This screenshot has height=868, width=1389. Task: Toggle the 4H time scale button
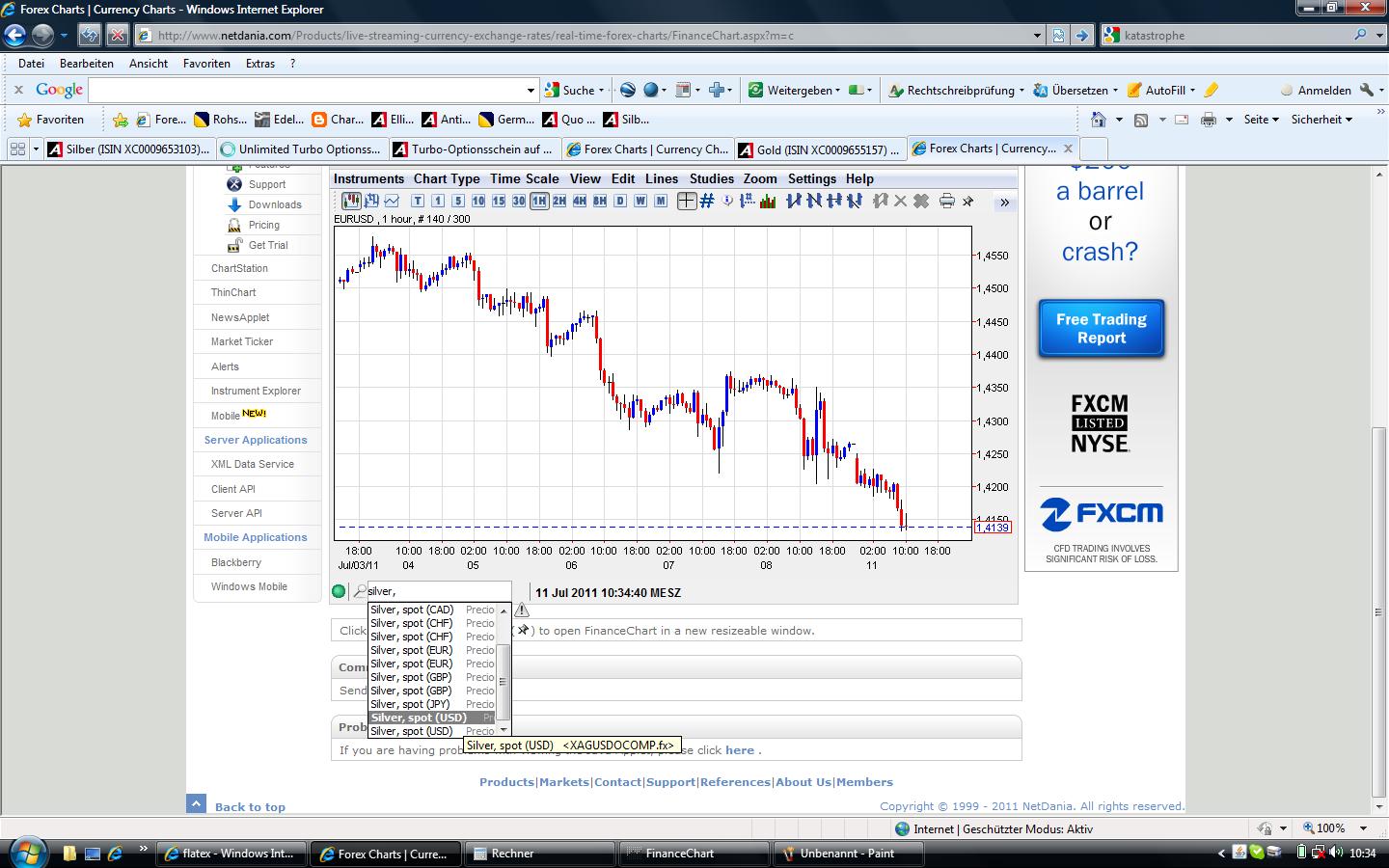[x=579, y=201]
